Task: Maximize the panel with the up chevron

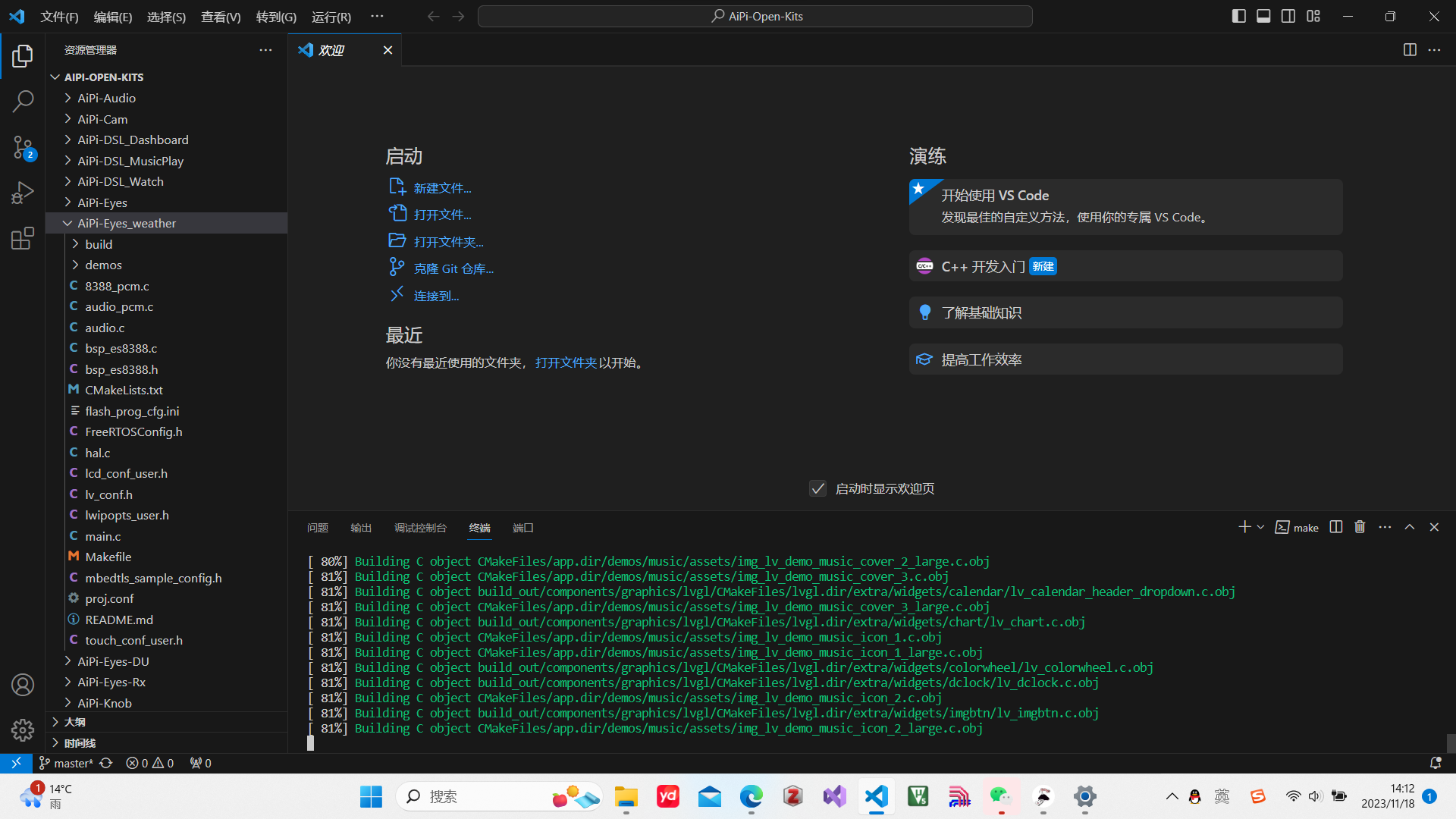Action: pyautogui.click(x=1410, y=527)
